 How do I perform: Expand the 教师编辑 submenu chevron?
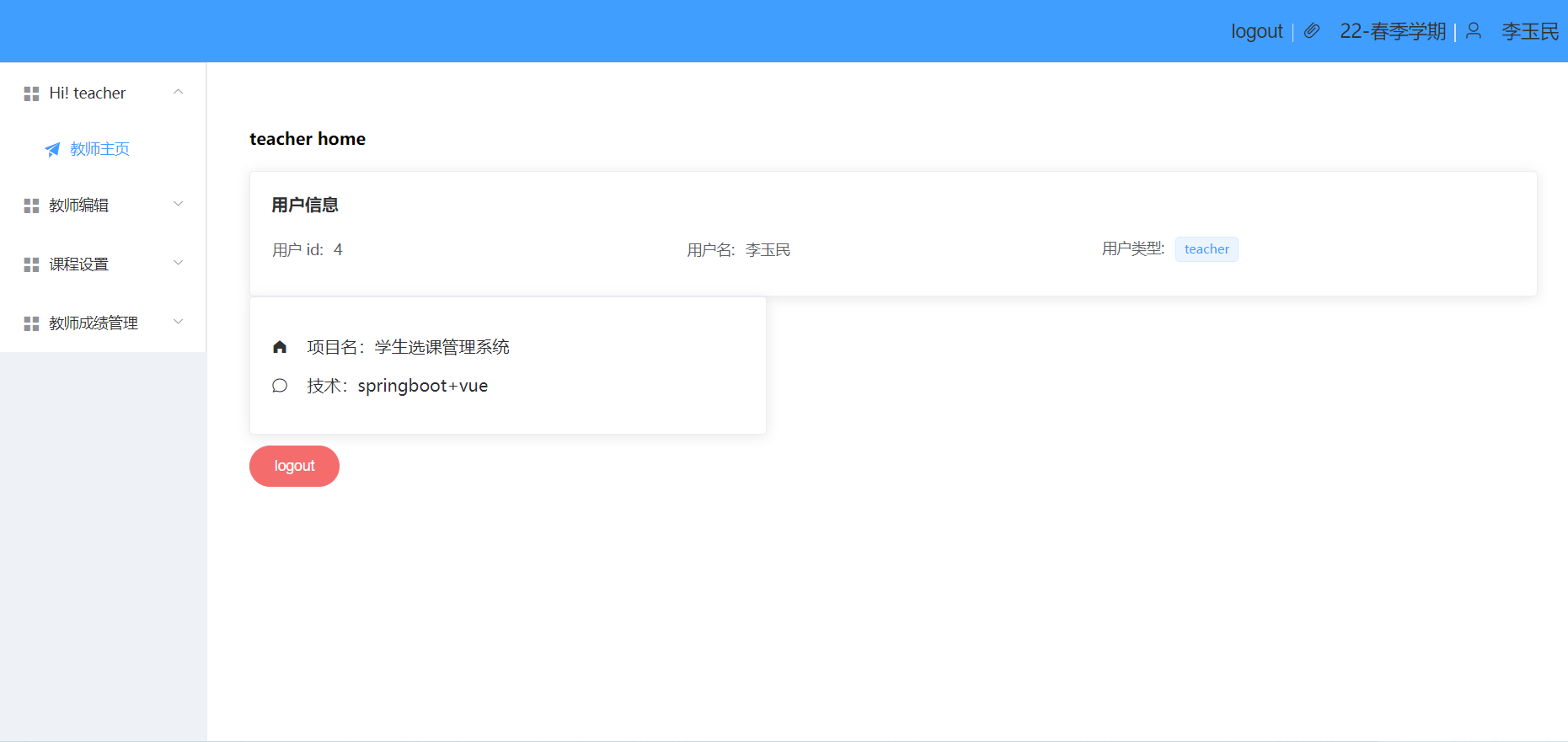(x=178, y=204)
